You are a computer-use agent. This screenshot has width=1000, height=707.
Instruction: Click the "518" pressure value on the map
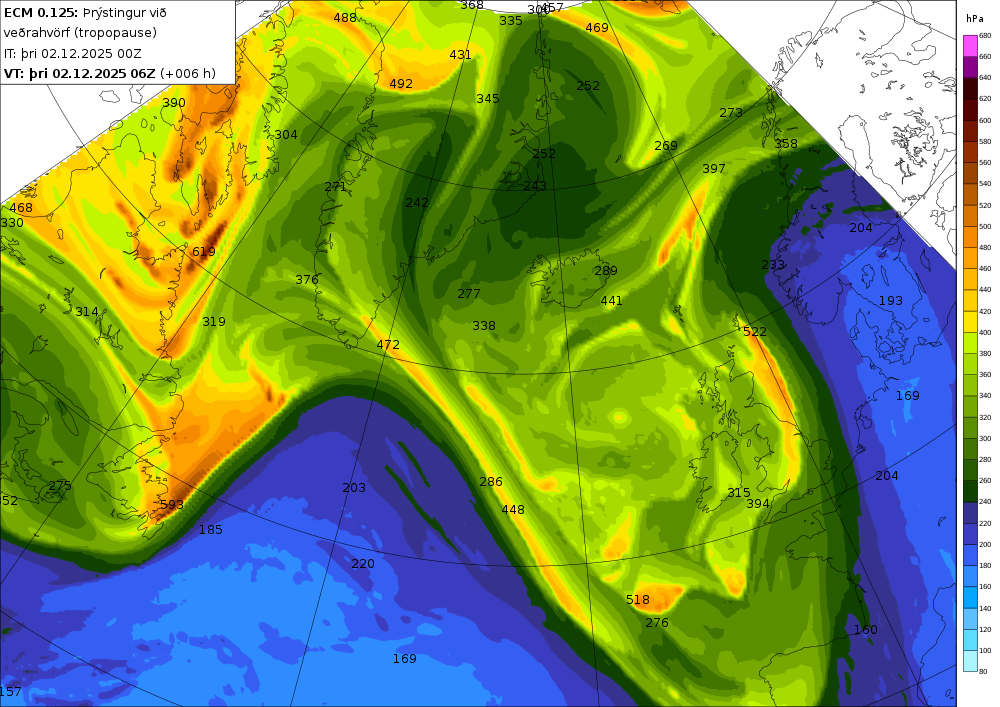point(638,600)
